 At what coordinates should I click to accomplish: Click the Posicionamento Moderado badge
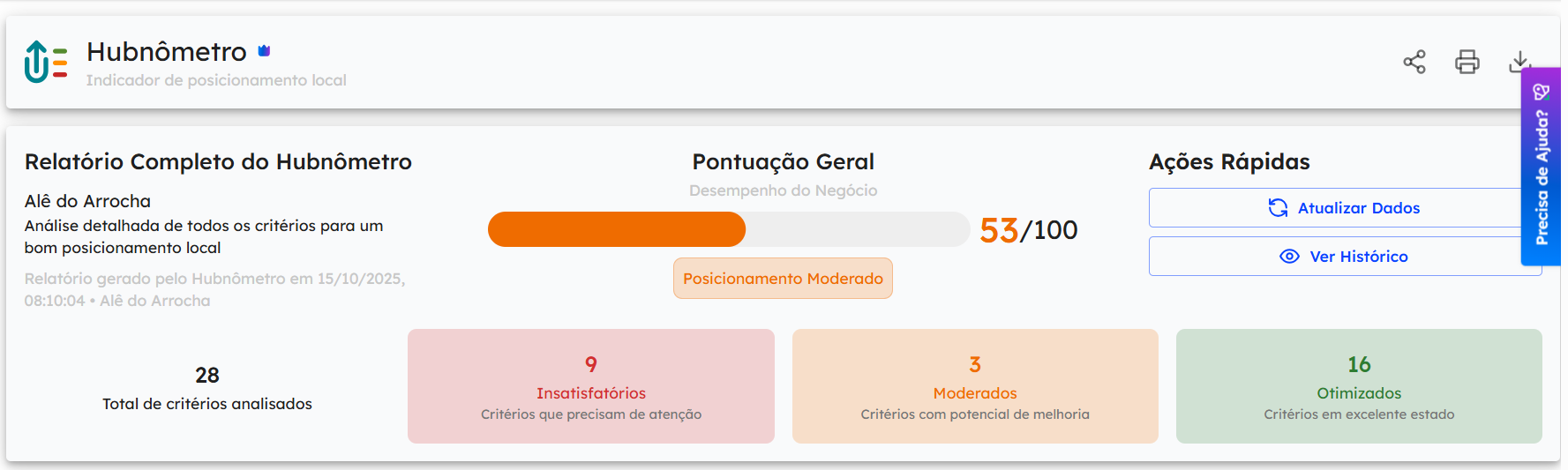pos(783,279)
